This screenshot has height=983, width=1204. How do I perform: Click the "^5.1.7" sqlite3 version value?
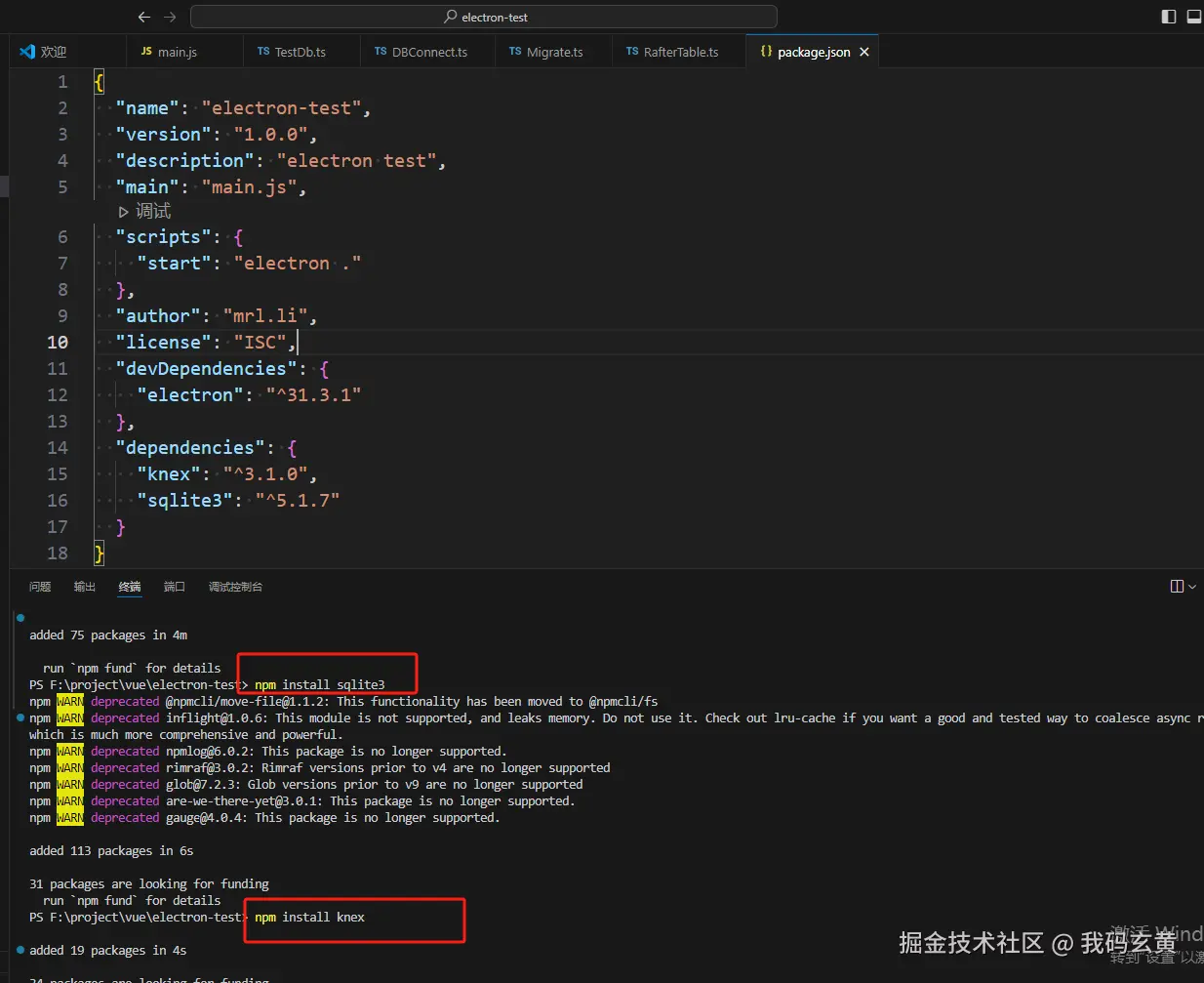click(x=298, y=501)
